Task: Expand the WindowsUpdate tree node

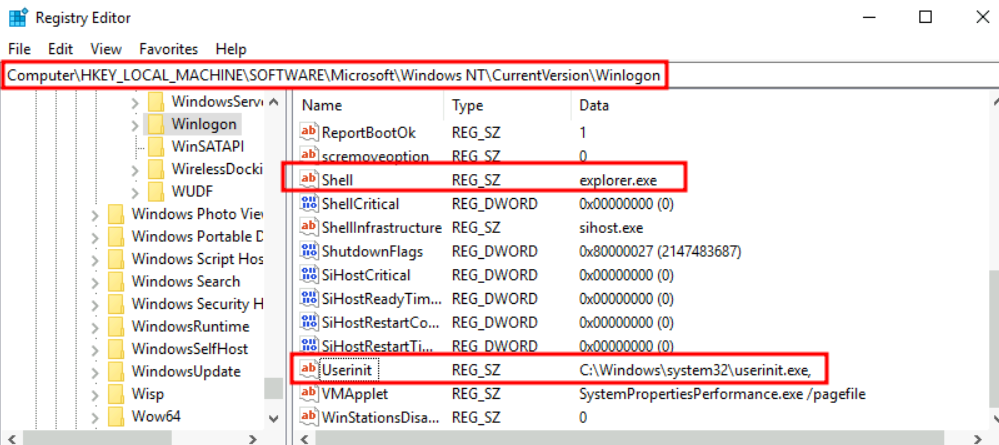Action: coord(95,372)
